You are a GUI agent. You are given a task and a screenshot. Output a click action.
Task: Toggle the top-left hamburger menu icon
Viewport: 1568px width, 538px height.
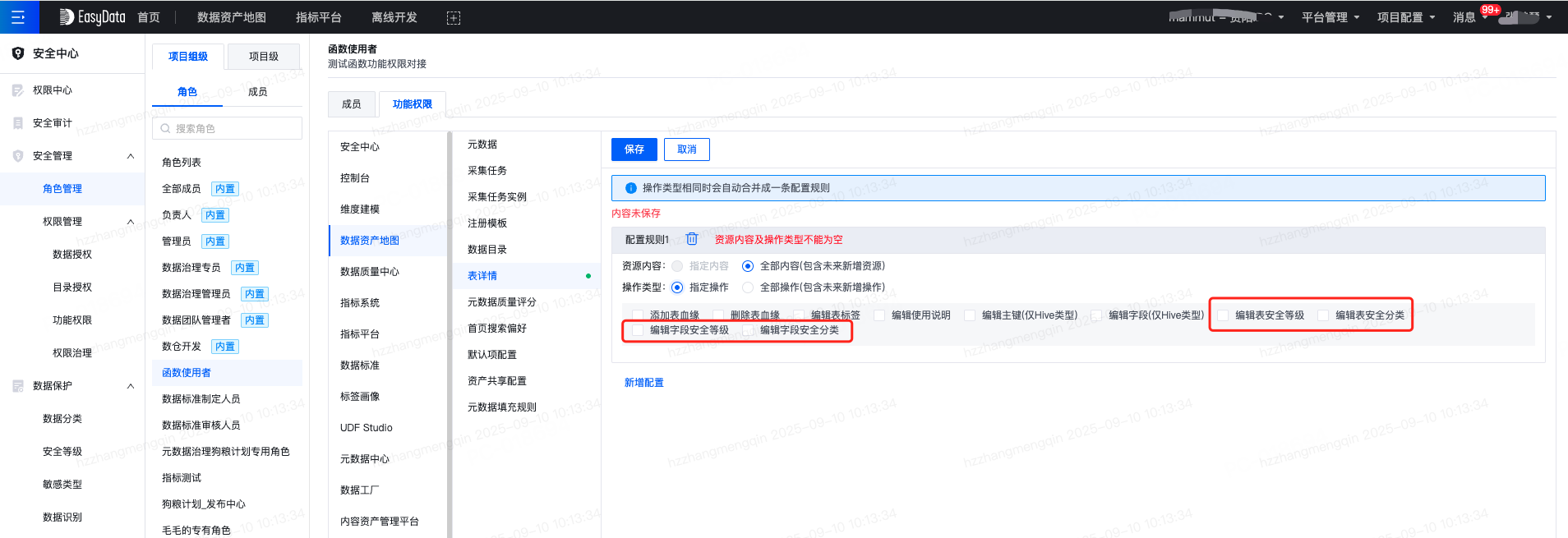pyautogui.click(x=18, y=17)
